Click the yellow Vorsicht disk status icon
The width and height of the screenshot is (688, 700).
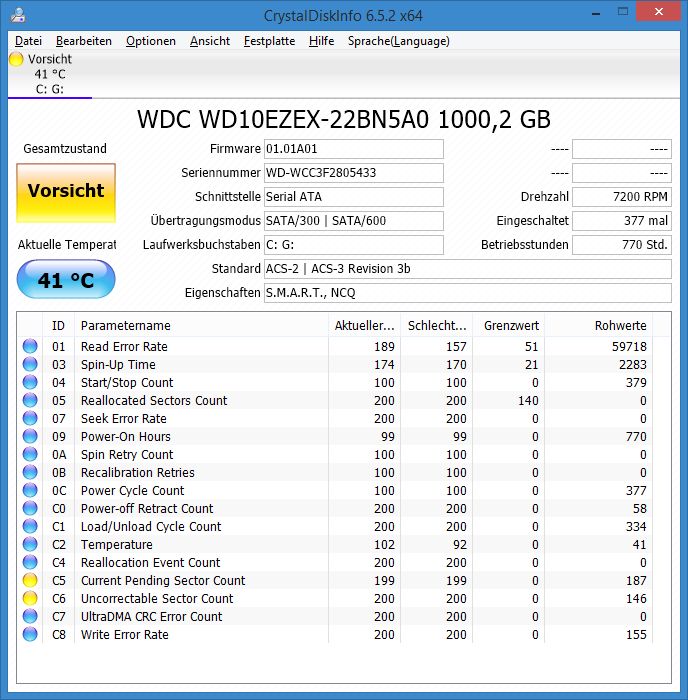pyautogui.click(x=16, y=59)
